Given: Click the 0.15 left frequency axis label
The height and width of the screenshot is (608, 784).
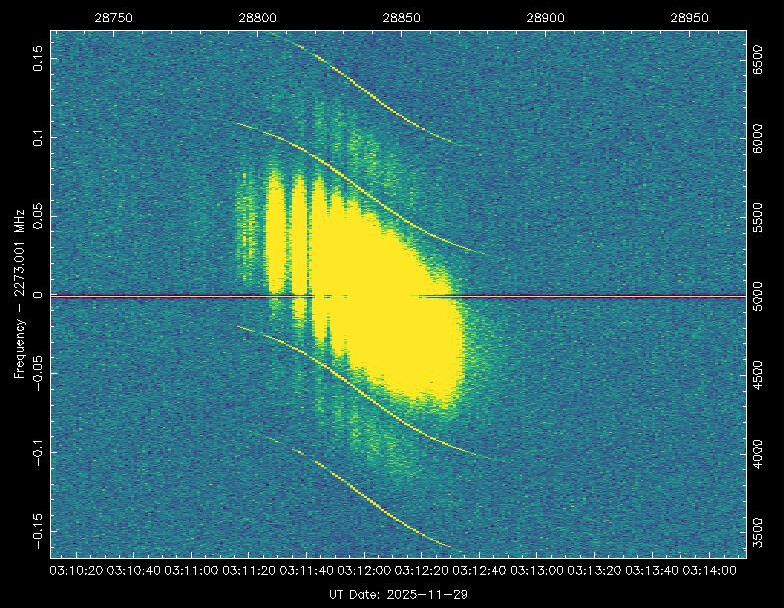Looking at the screenshot, I should point(38,58).
